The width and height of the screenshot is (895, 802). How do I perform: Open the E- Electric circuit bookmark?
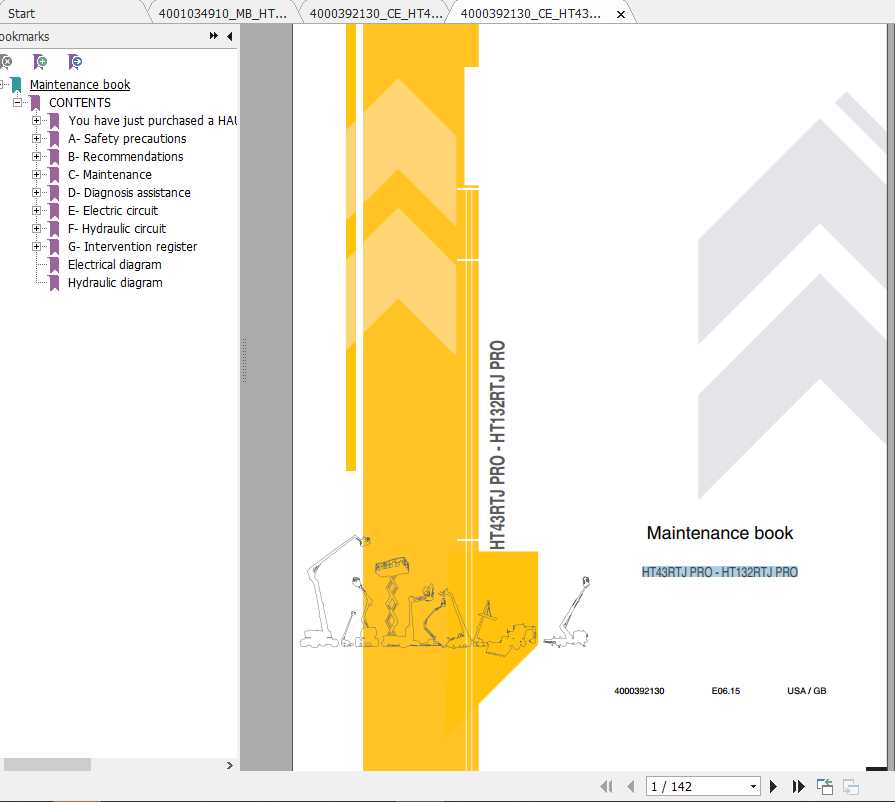coord(113,211)
